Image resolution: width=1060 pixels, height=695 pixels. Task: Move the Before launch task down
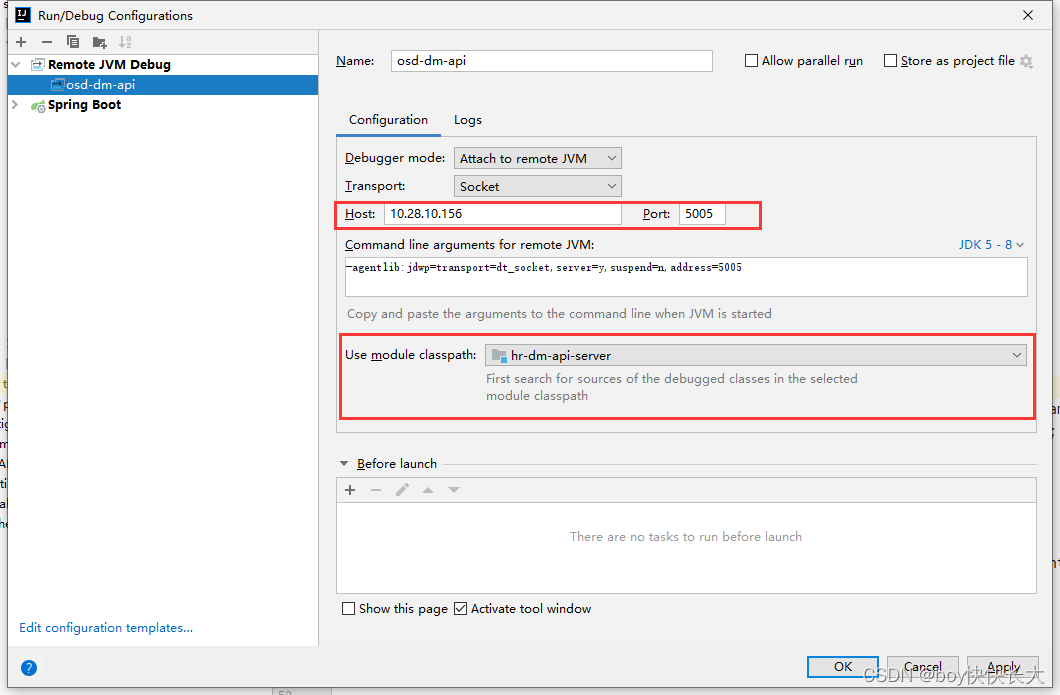[x=454, y=490]
